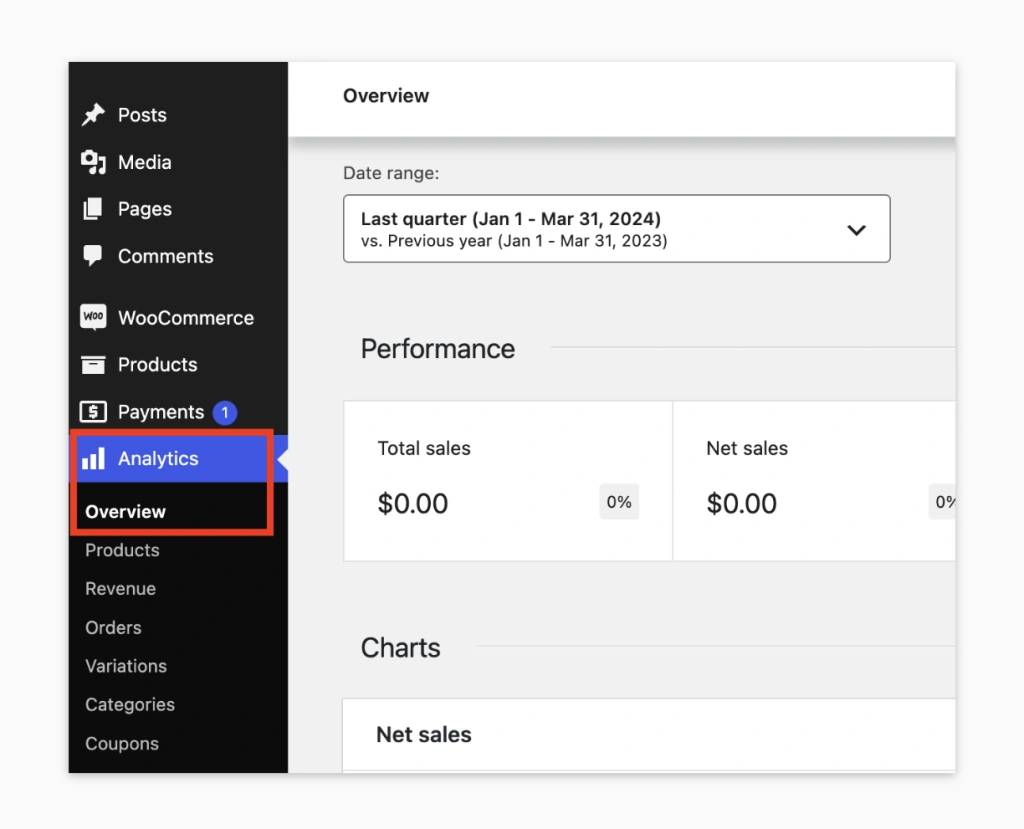Viewport: 1024px width, 829px height.
Task: Navigate to the Variations report
Action: pos(125,666)
